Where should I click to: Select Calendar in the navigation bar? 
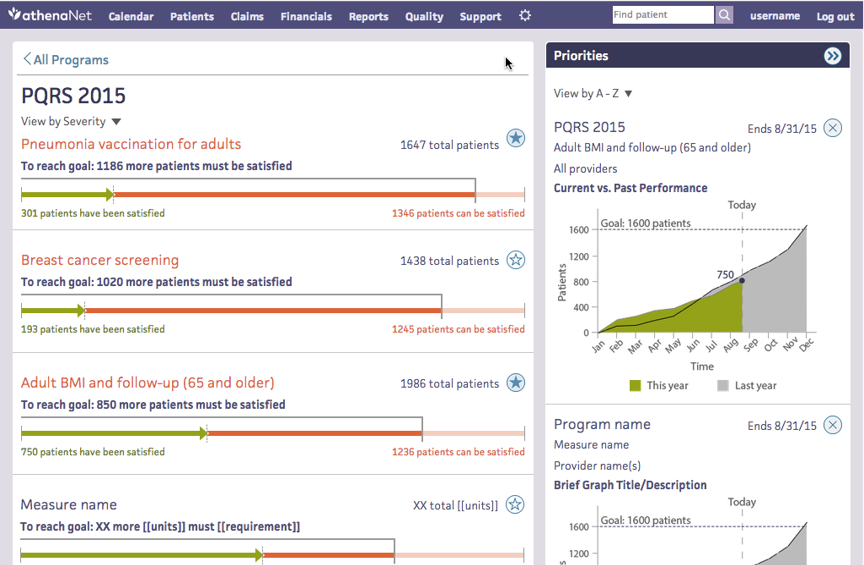click(131, 17)
